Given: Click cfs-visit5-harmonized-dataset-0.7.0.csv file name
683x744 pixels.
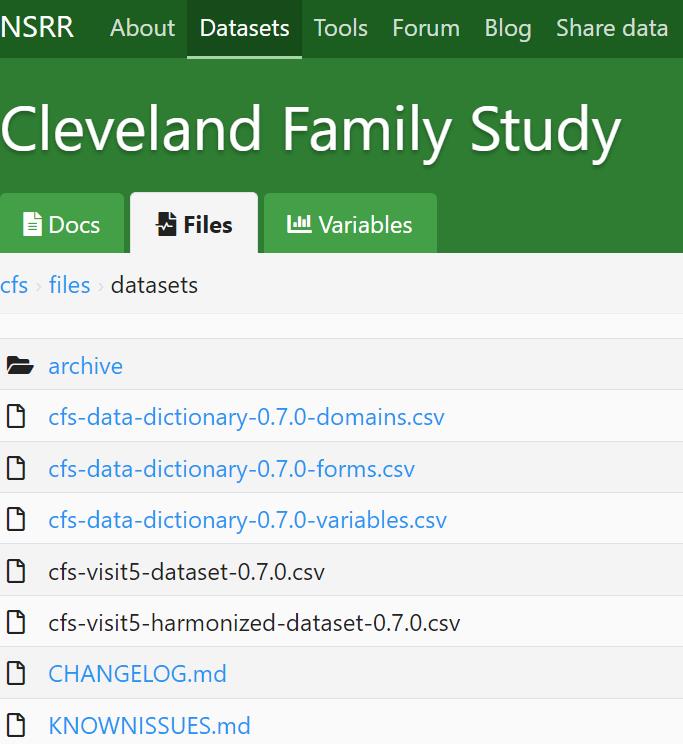Looking at the screenshot, I should pos(254,623).
